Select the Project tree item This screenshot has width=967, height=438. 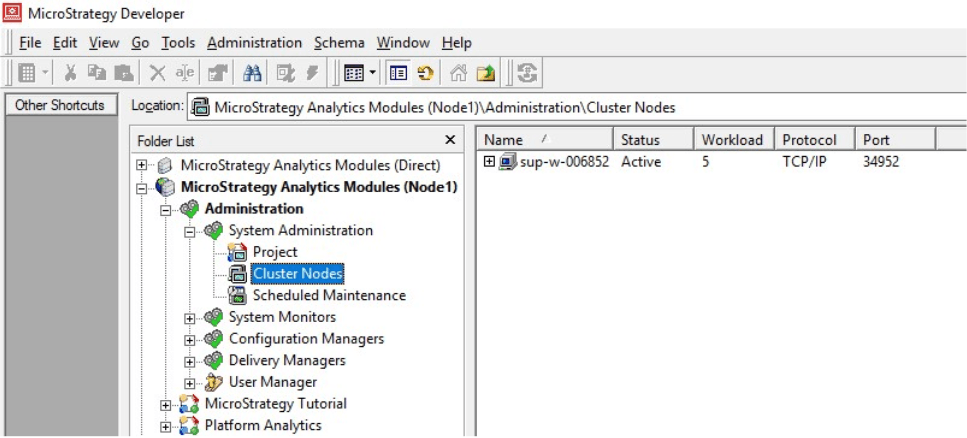tap(275, 252)
